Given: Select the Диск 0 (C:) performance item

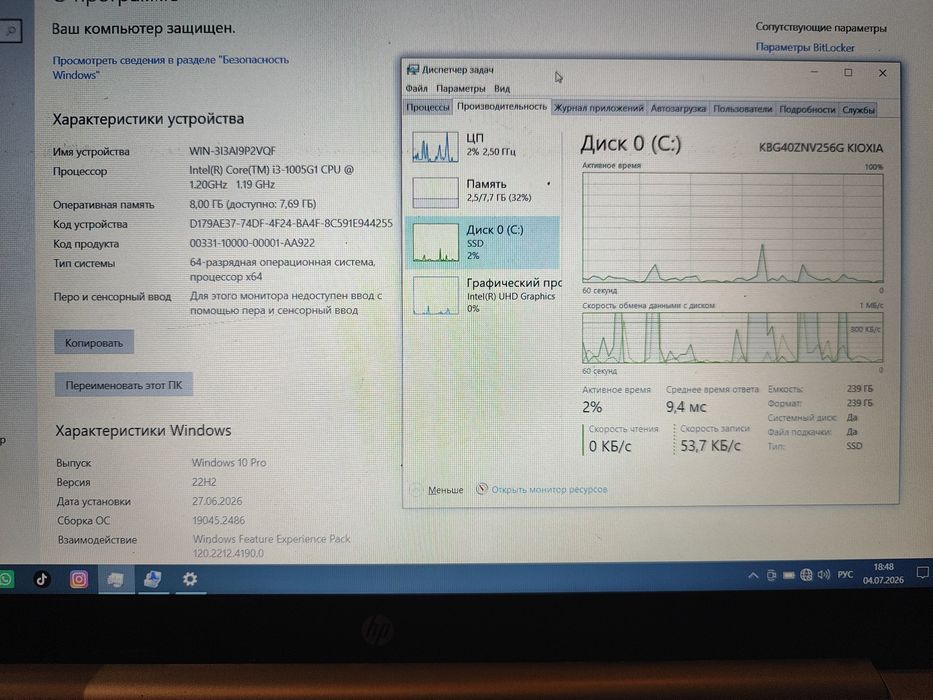Looking at the screenshot, I should click(x=483, y=242).
